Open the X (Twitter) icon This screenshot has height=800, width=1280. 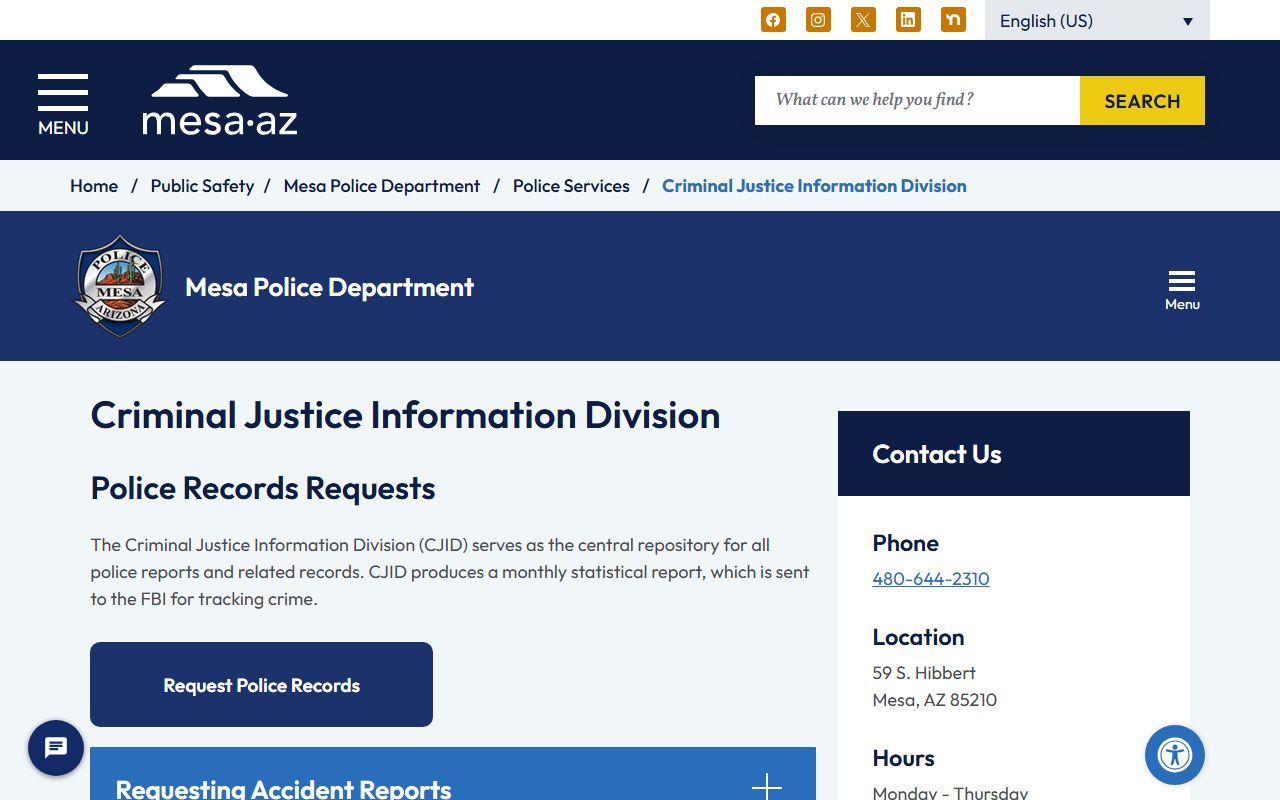tap(863, 20)
